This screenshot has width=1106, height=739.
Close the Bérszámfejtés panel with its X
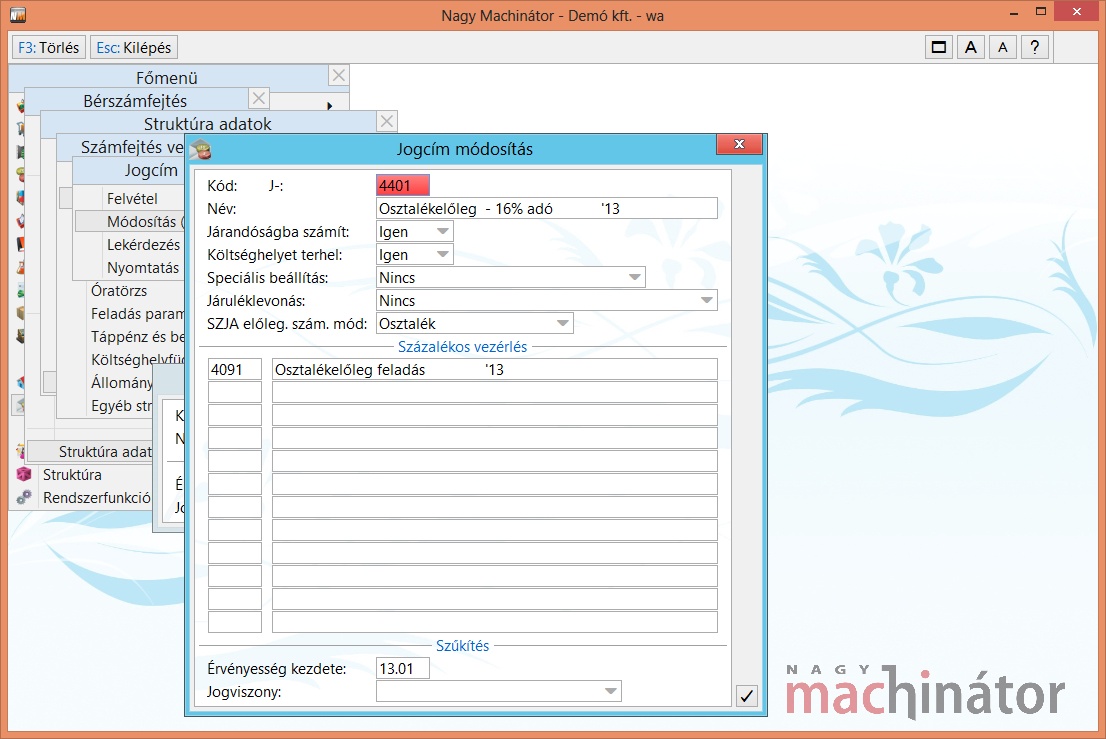259,98
